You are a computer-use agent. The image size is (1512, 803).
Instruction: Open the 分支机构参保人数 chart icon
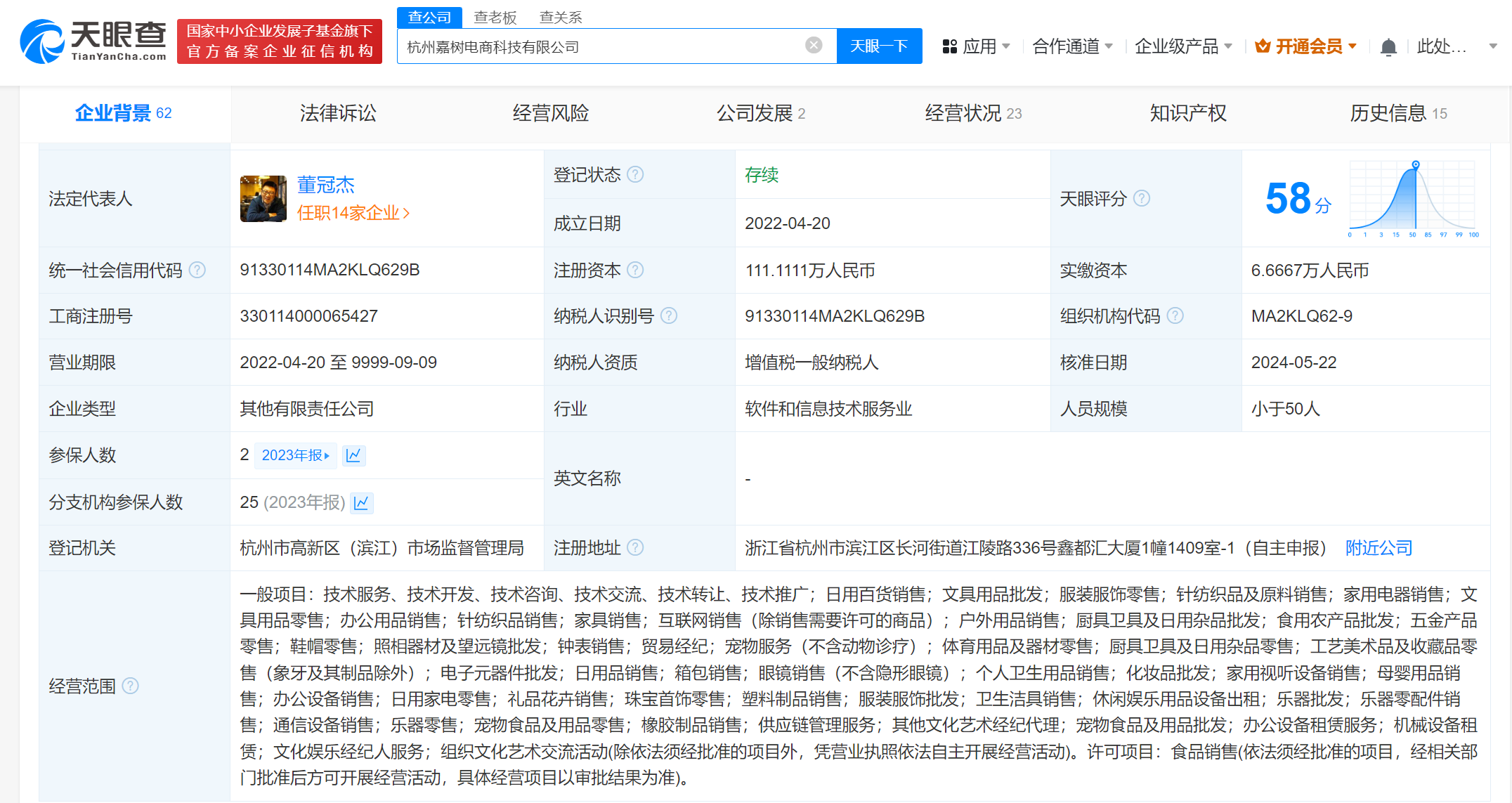point(362,502)
